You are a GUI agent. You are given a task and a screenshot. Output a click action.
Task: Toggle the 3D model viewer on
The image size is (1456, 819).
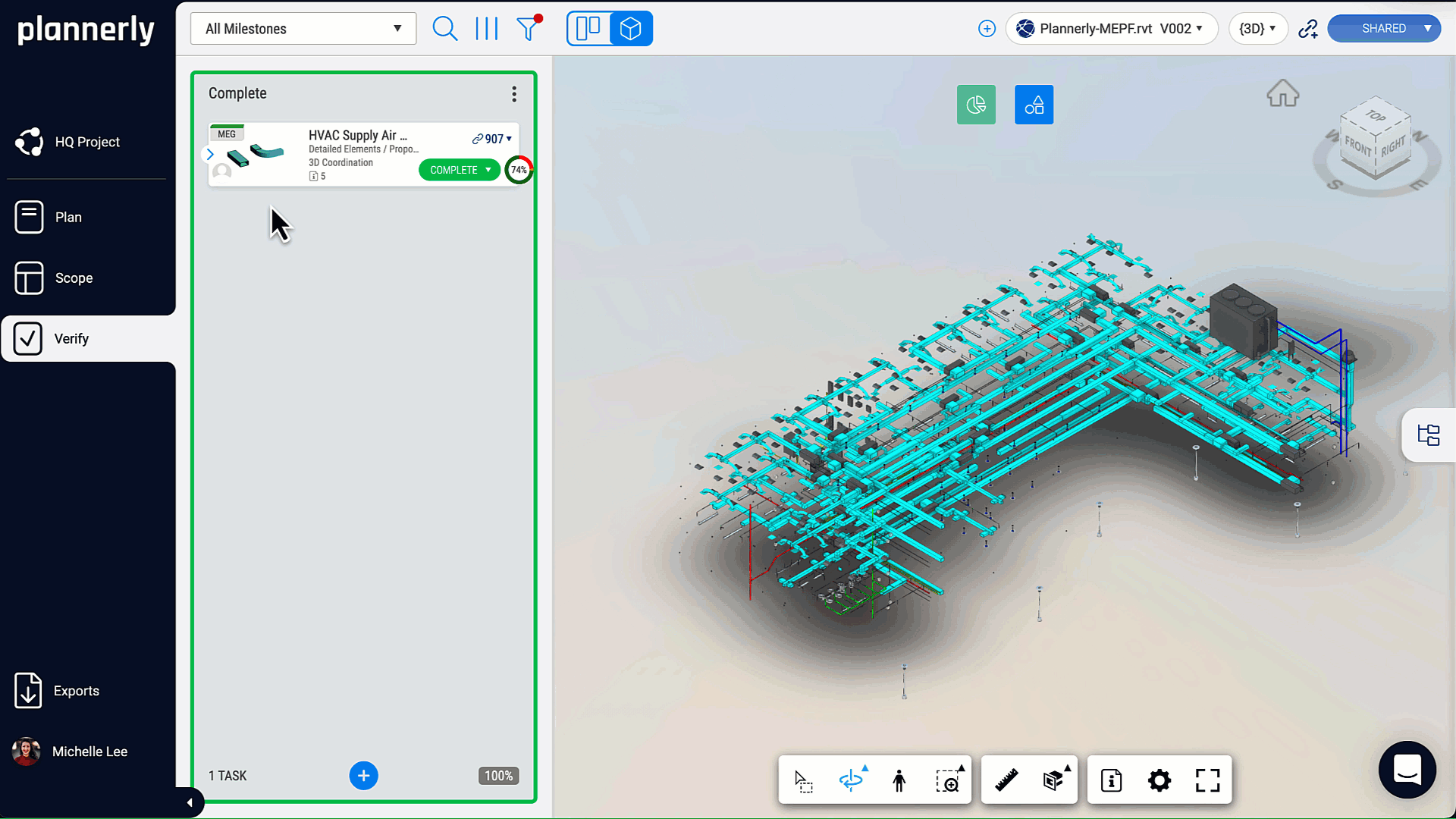pyautogui.click(x=631, y=29)
